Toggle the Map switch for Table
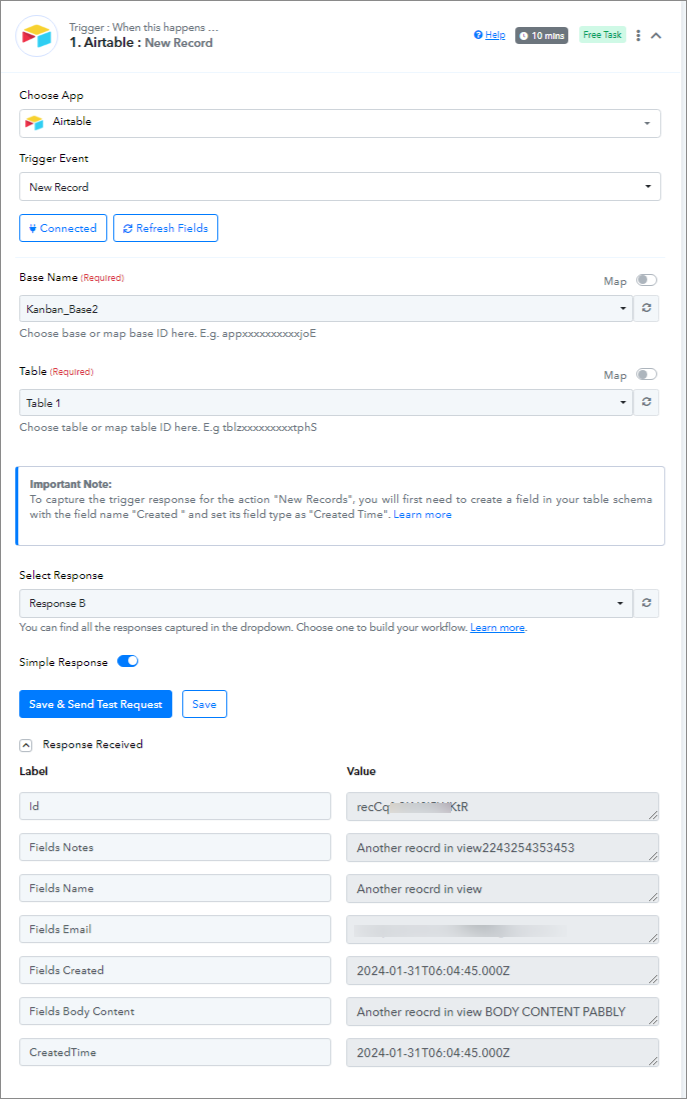 pos(646,375)
